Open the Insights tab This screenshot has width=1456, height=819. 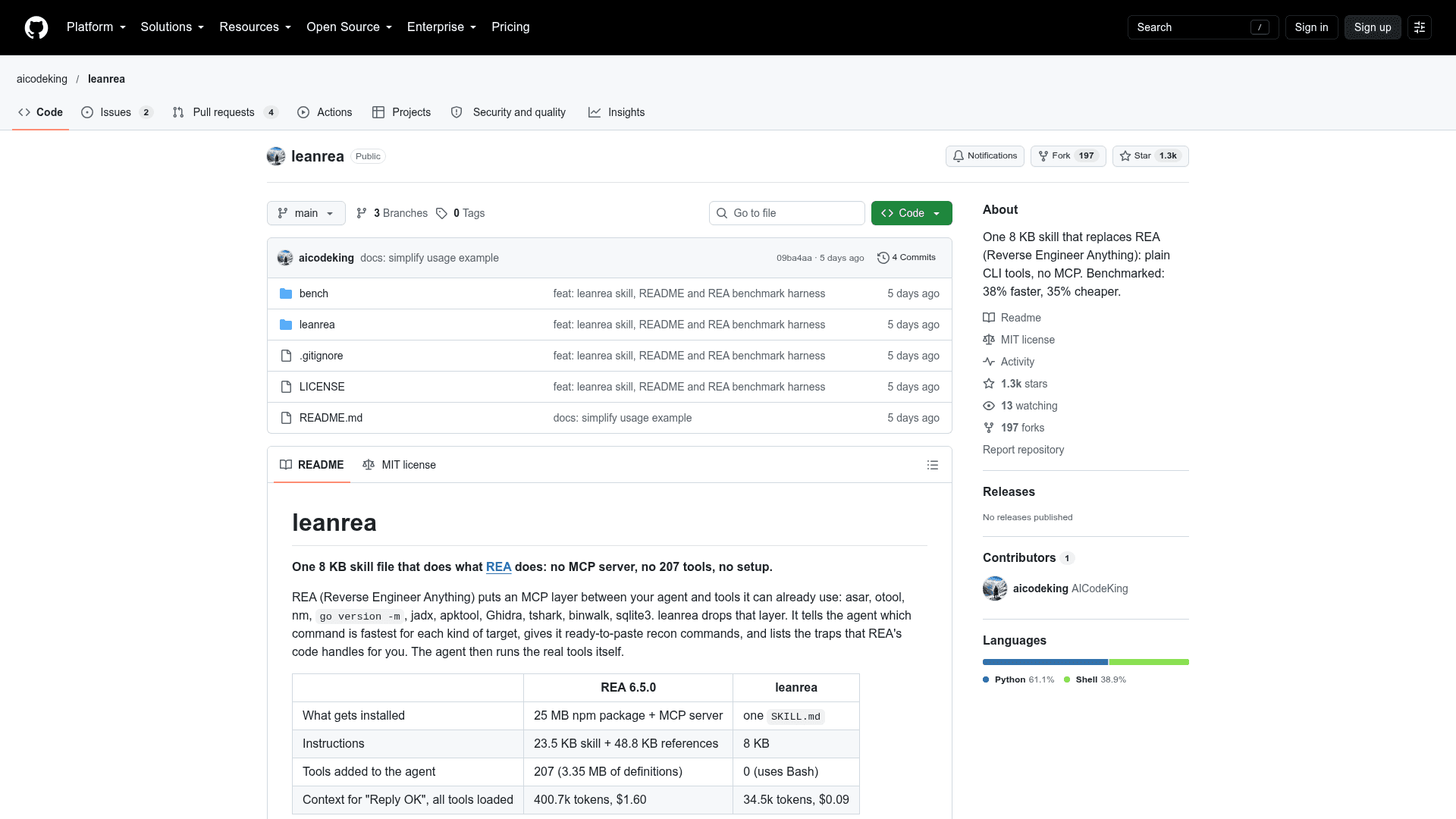617,112
